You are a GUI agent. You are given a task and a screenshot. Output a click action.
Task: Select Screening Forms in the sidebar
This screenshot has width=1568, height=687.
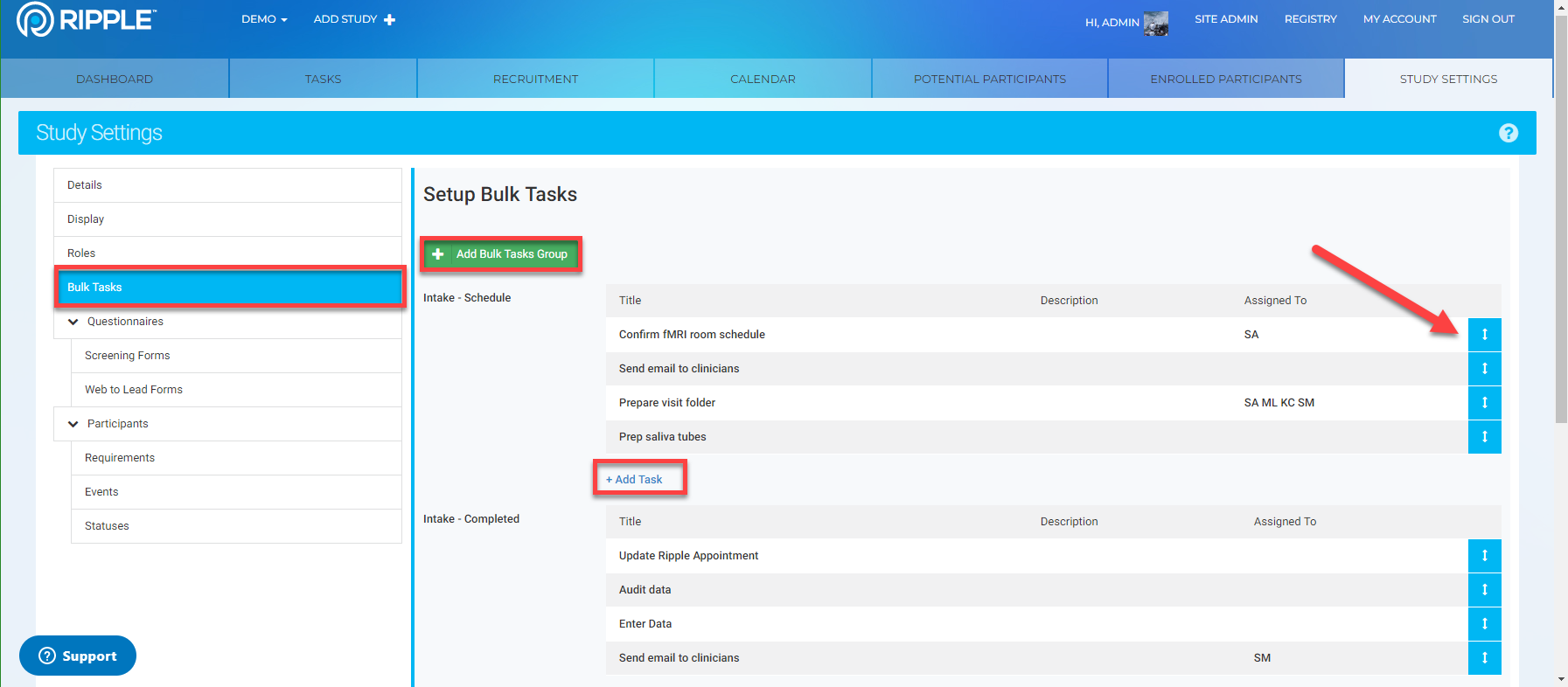click(x=128, y=356)
